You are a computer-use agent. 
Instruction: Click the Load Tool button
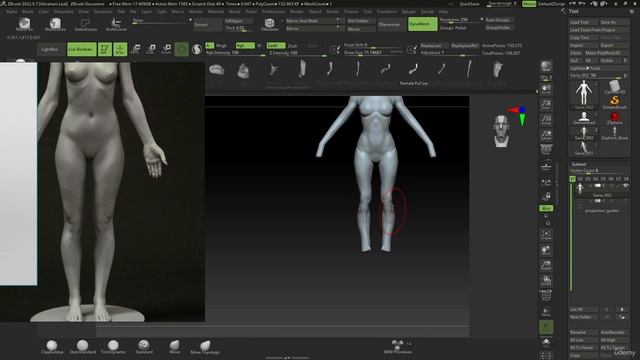pos(583,22)
